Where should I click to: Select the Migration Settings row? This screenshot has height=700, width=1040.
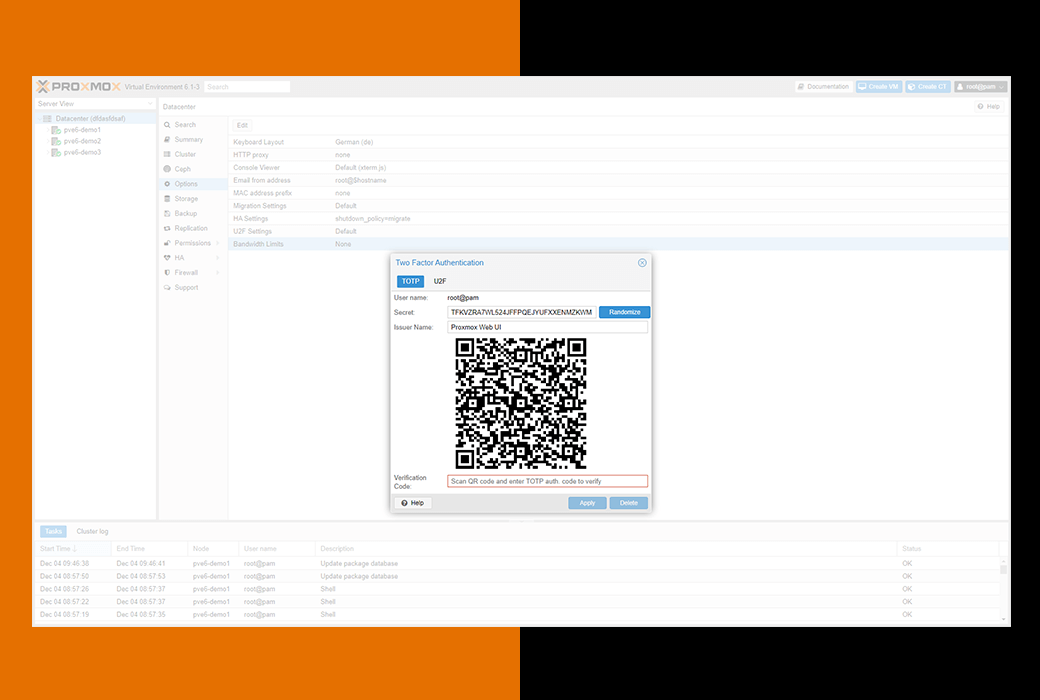click(619, 206)
